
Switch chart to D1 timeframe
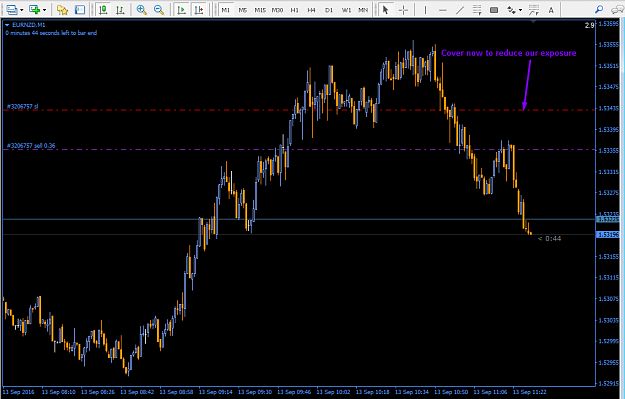click(329, 10)
